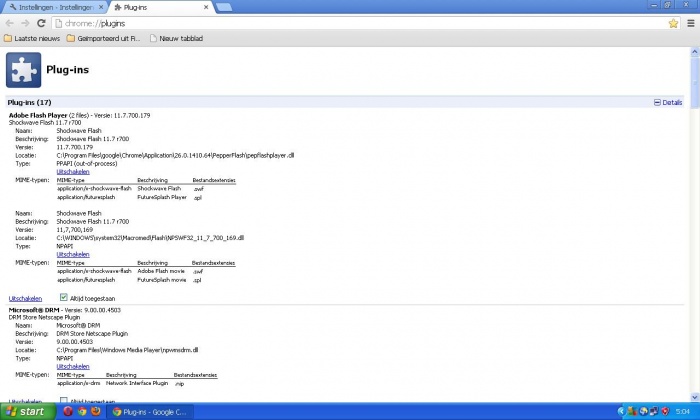
Task: Click the PPAPI (out-of-process) type value
Action: (x=87, y=164)
